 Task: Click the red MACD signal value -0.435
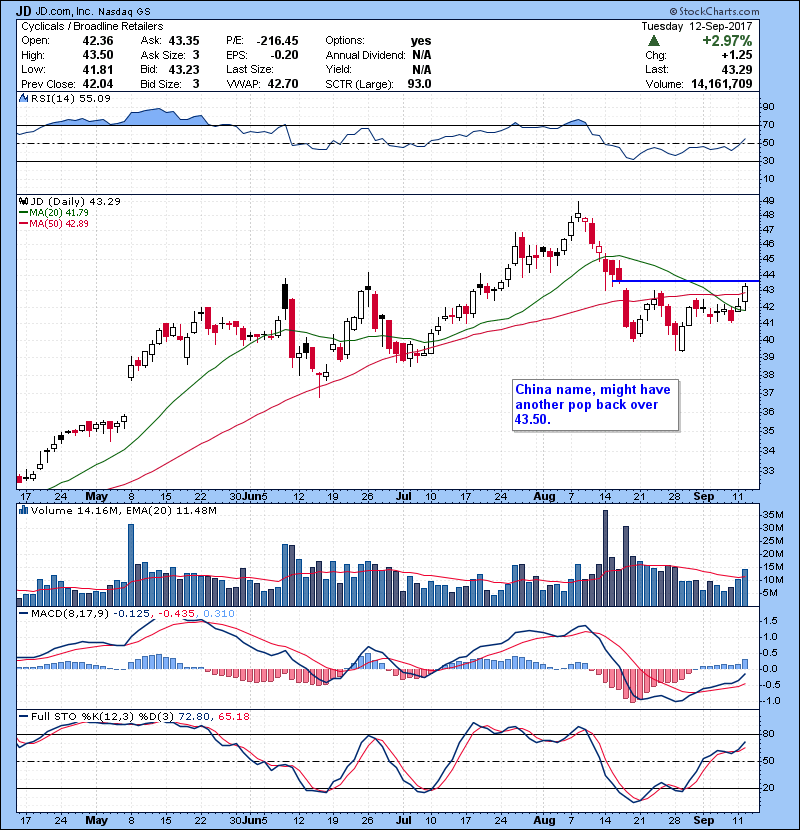point(177,614)
